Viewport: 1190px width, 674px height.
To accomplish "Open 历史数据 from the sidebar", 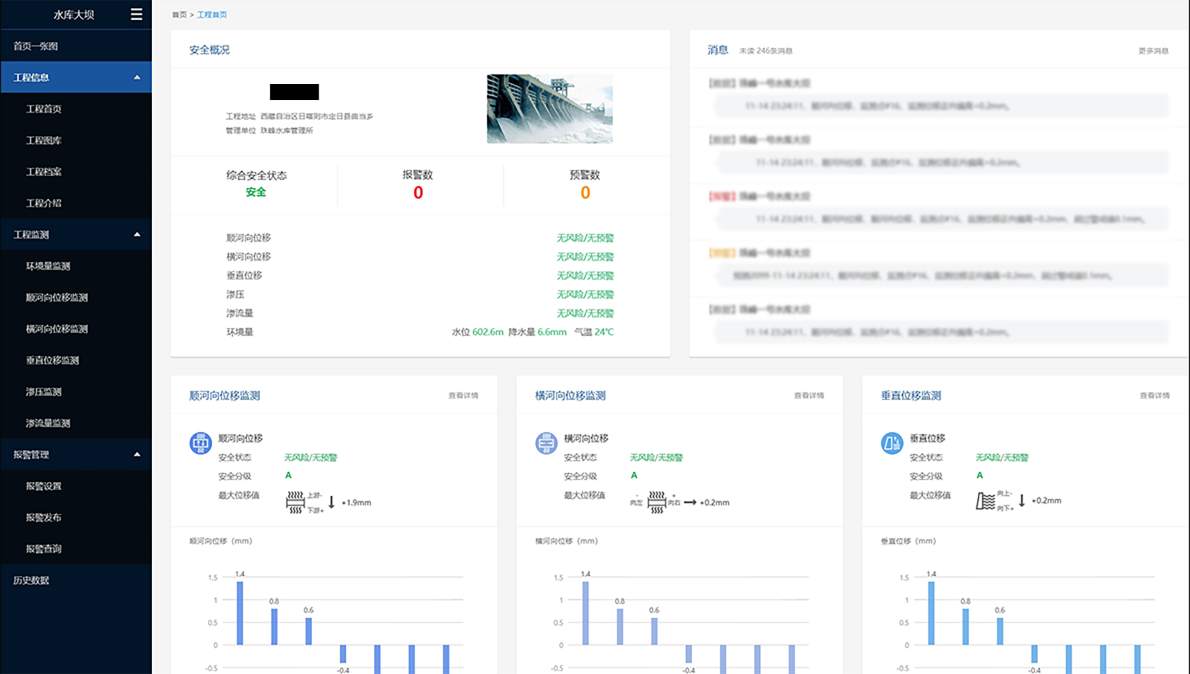I will [31, 580].
